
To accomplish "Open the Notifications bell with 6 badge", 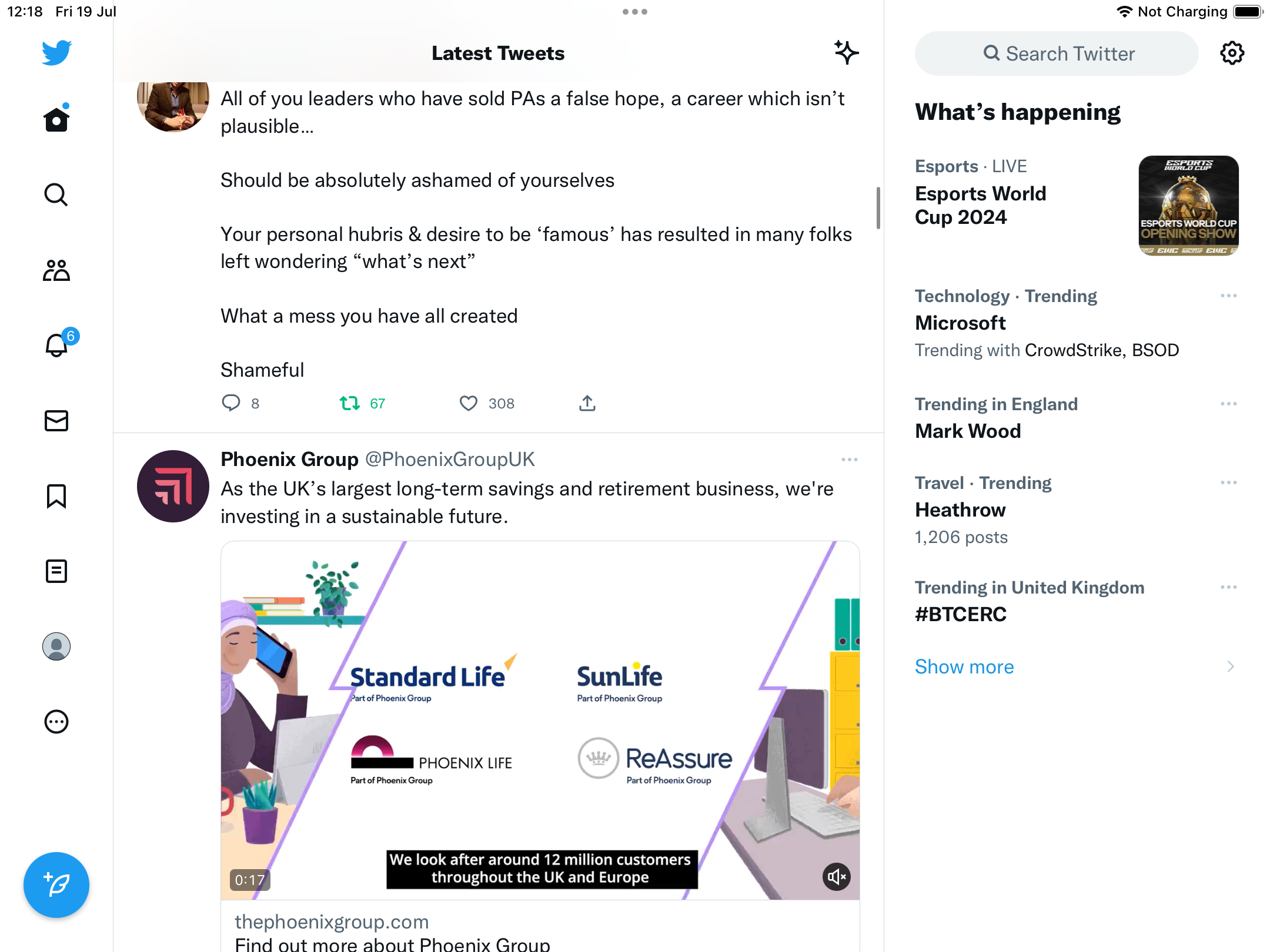I will click(x=58, y=345).
